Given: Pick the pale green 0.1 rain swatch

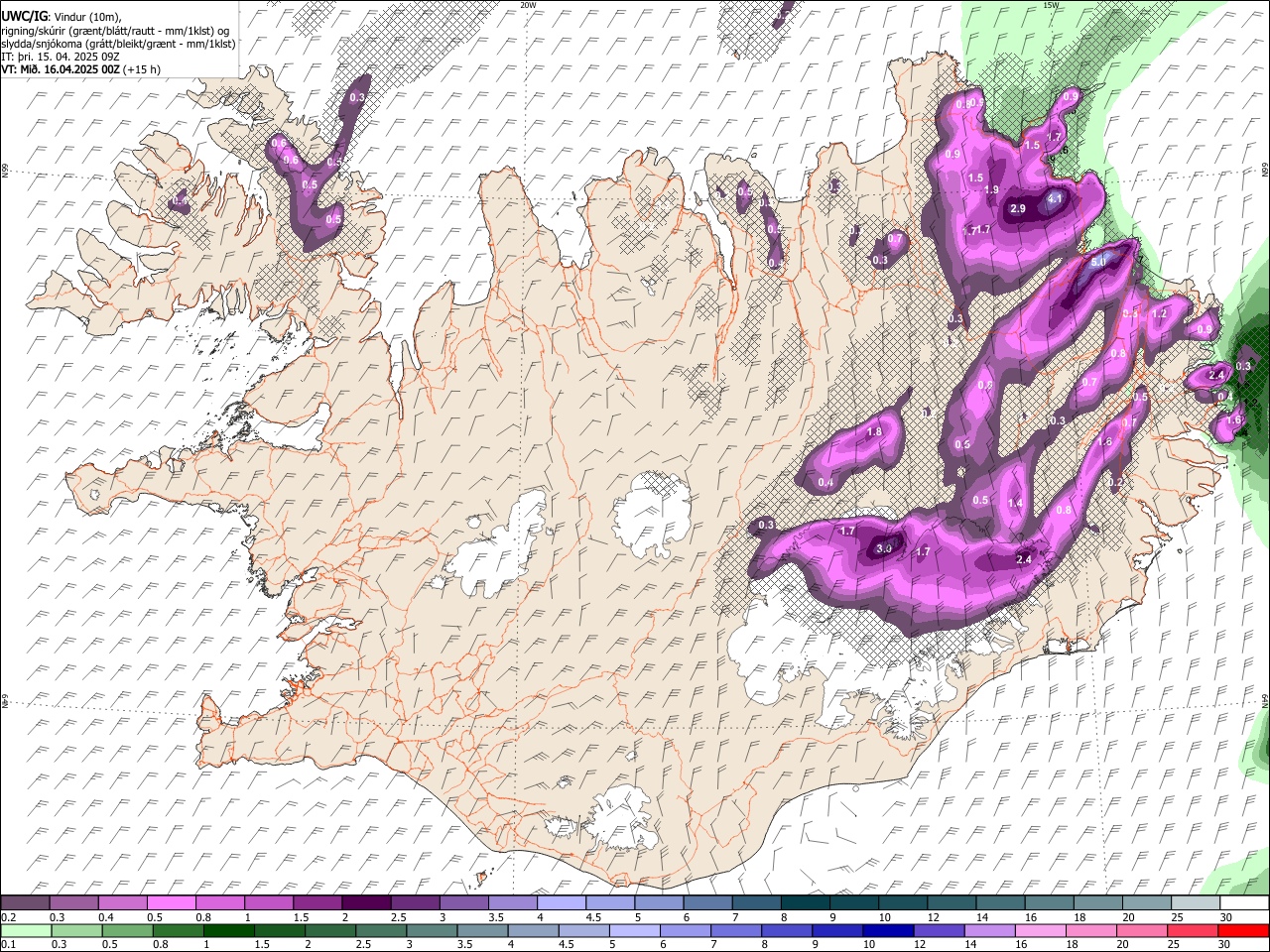Looking at the screenshot, I should (26, 931).
